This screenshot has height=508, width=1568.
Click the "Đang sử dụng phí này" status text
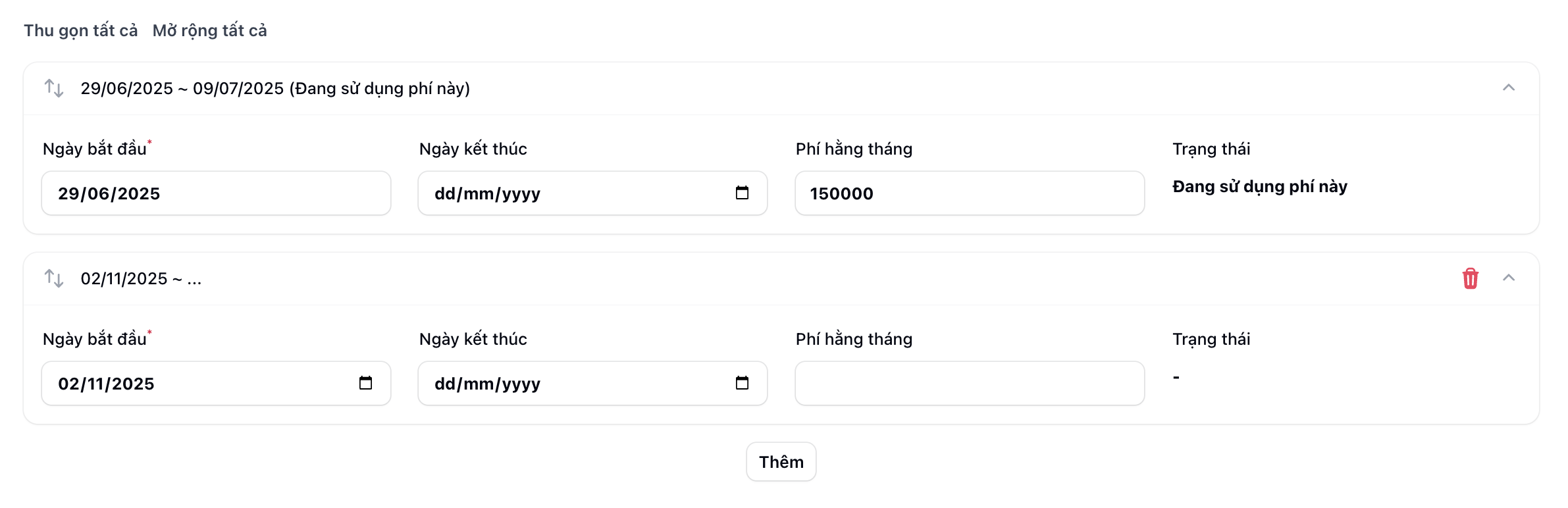click(x=1259, y=187)
